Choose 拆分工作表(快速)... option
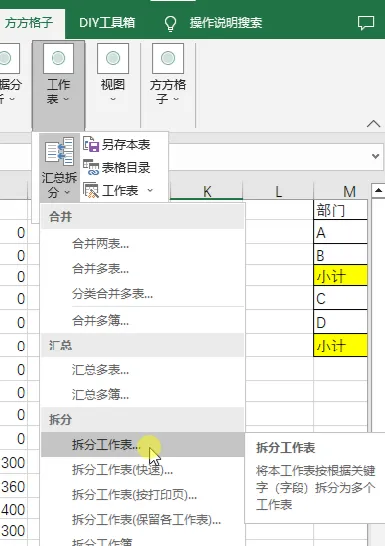385x546 pixels. pyautogui.click(x=143, y=470)
